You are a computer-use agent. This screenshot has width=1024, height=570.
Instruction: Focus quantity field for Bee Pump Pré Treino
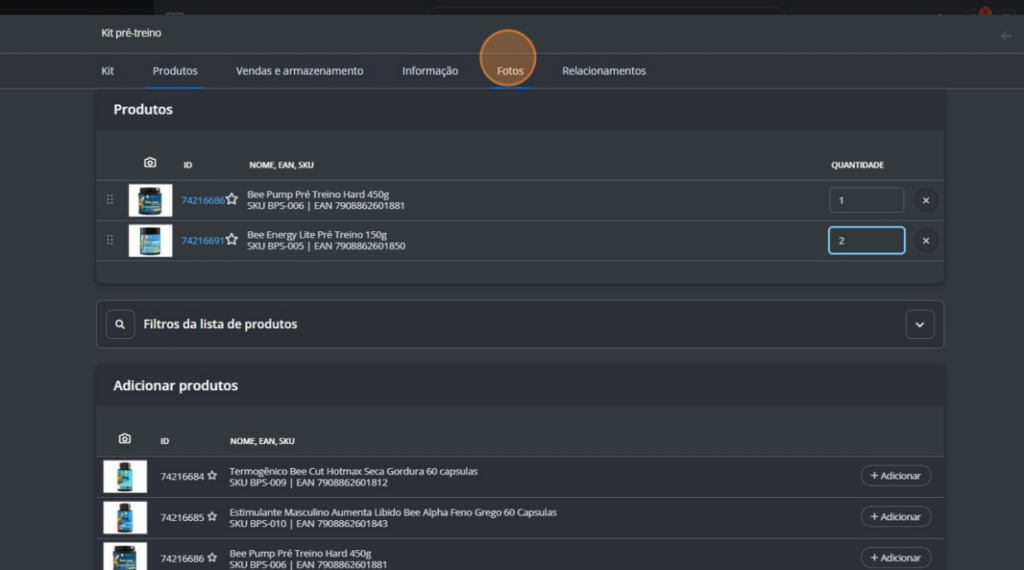866,200
